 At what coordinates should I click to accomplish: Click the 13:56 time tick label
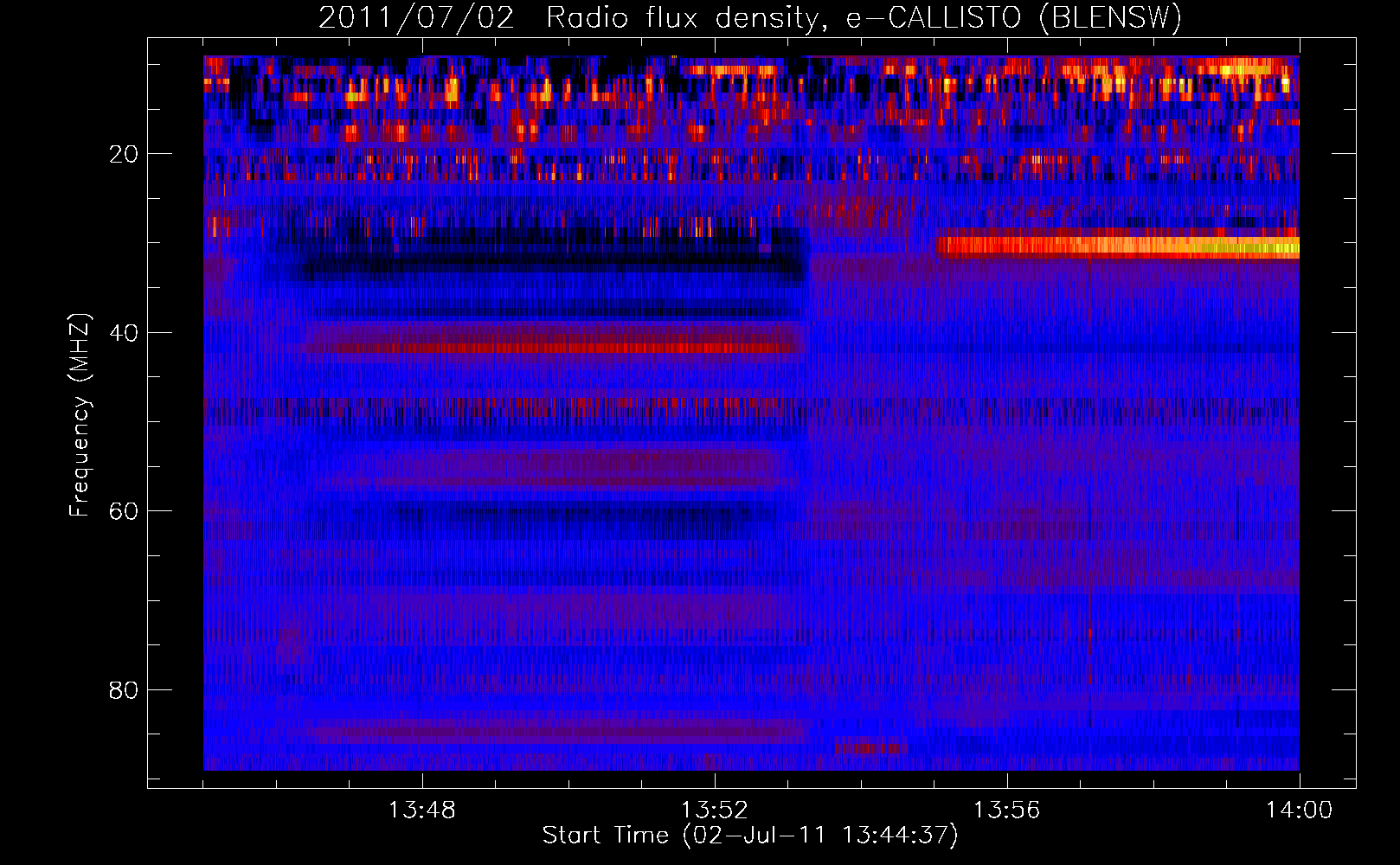point(1006,811)
